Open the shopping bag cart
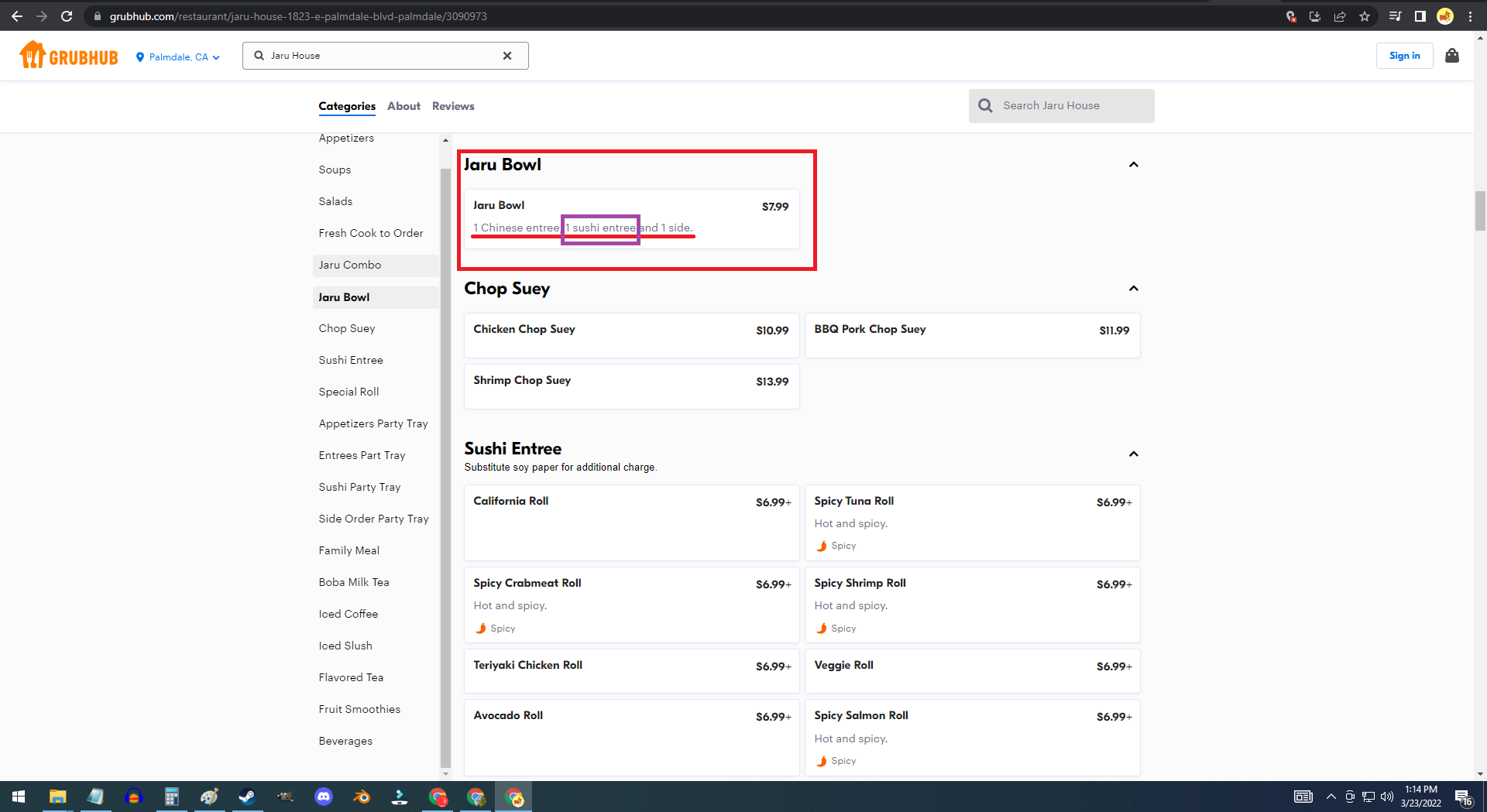Image resolution: width=1487 pixels, height=812 pixels. (1451, 56)
